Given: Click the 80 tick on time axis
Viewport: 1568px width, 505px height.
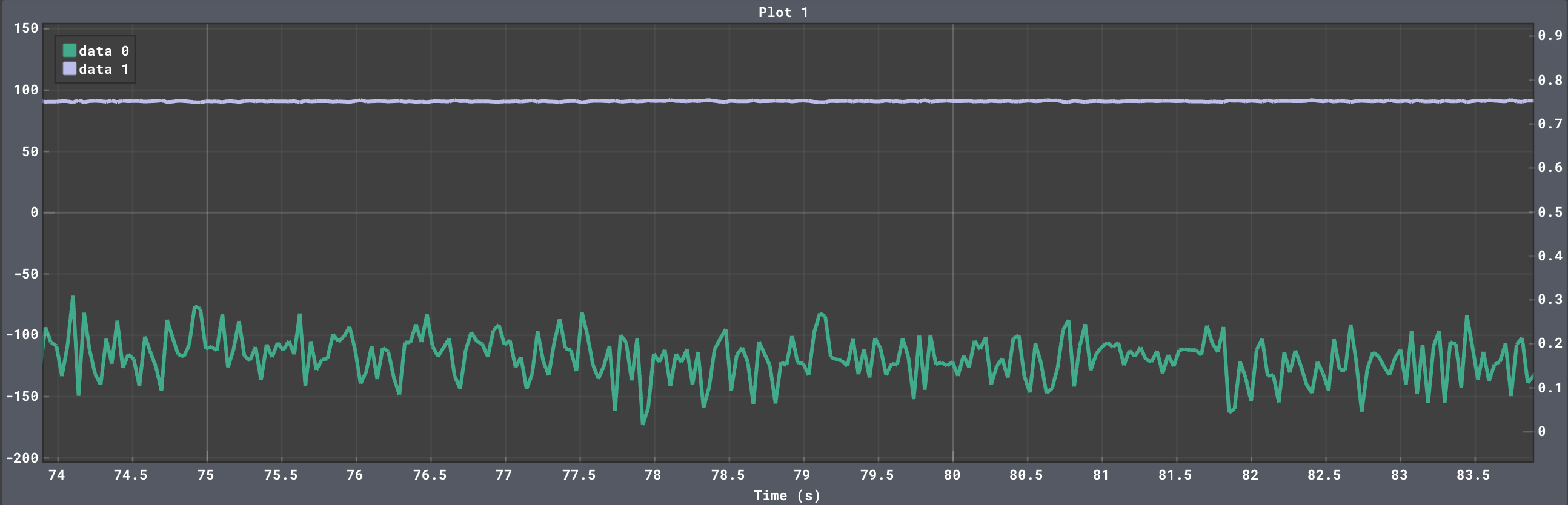Looking at the screenshot, I should point(952,475).
